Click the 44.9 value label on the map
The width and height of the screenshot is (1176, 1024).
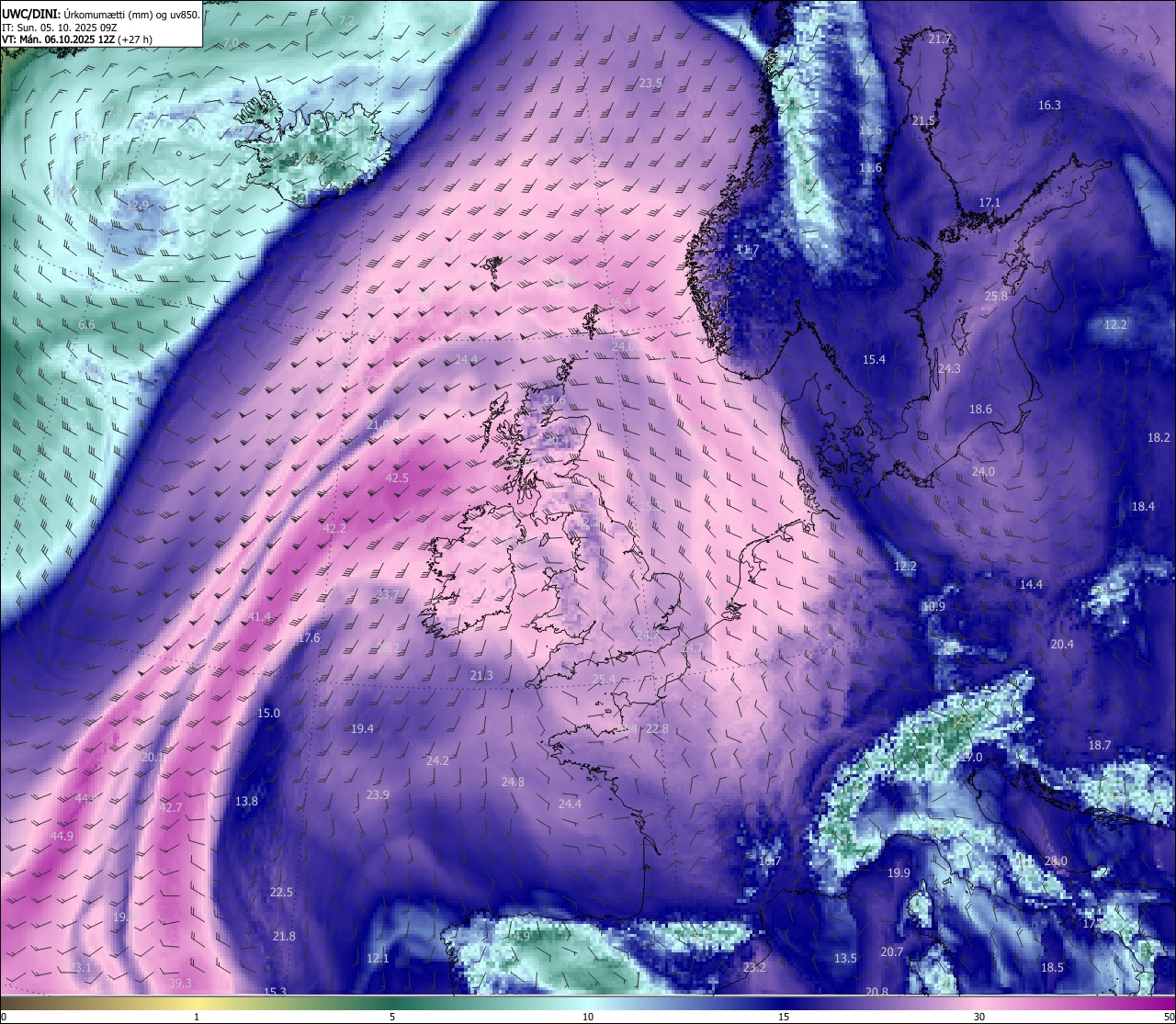pyautogui.click(x=62, y=836)
